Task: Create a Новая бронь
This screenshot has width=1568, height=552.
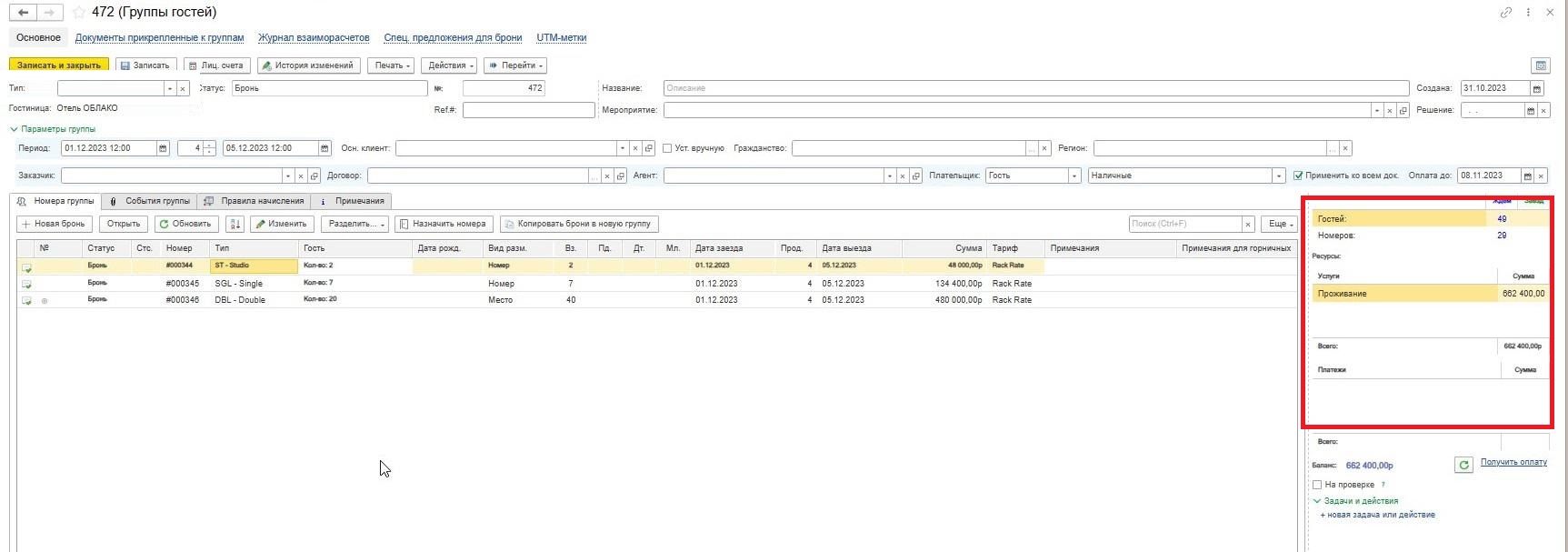Action: tap(54, 224)
